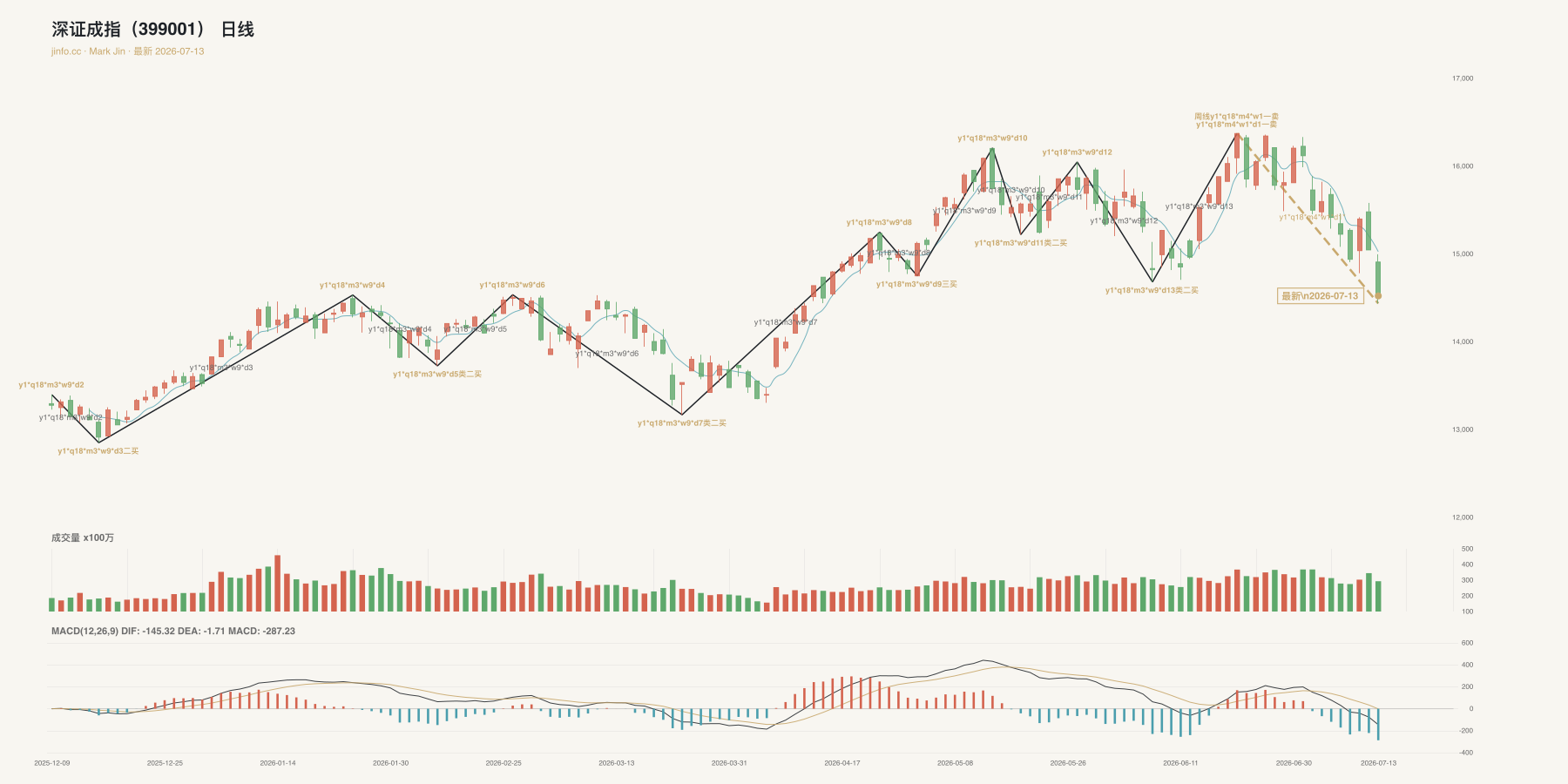Click the 周线y1*q18*m4*w1一卖 sell label

[x=1237, y=116]
